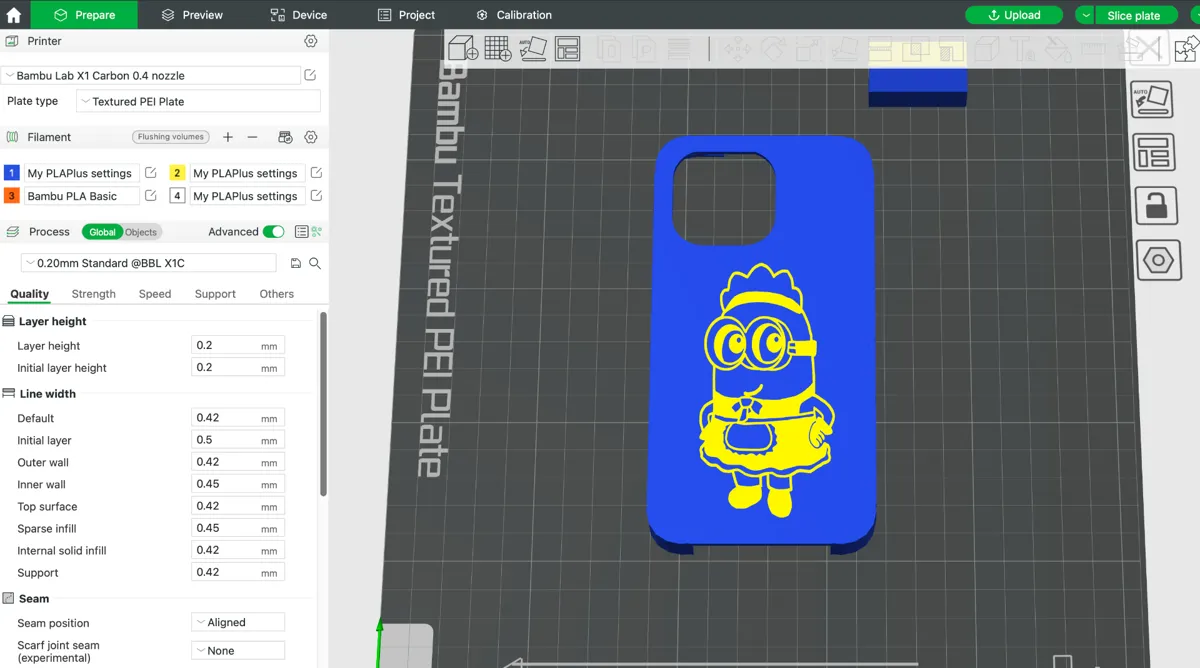Open the arrow next to Slice plate
The width and height of the screenshot is (1200, 668).
[1086, 15]
